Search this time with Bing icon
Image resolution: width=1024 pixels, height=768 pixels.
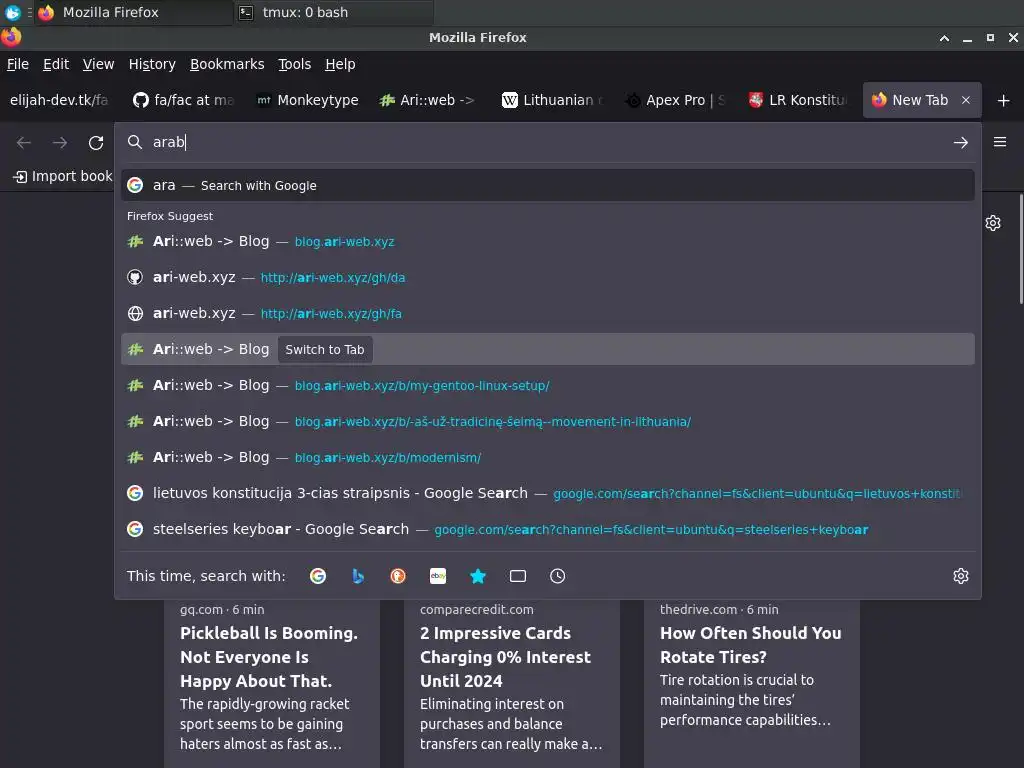tap(358, 576)
